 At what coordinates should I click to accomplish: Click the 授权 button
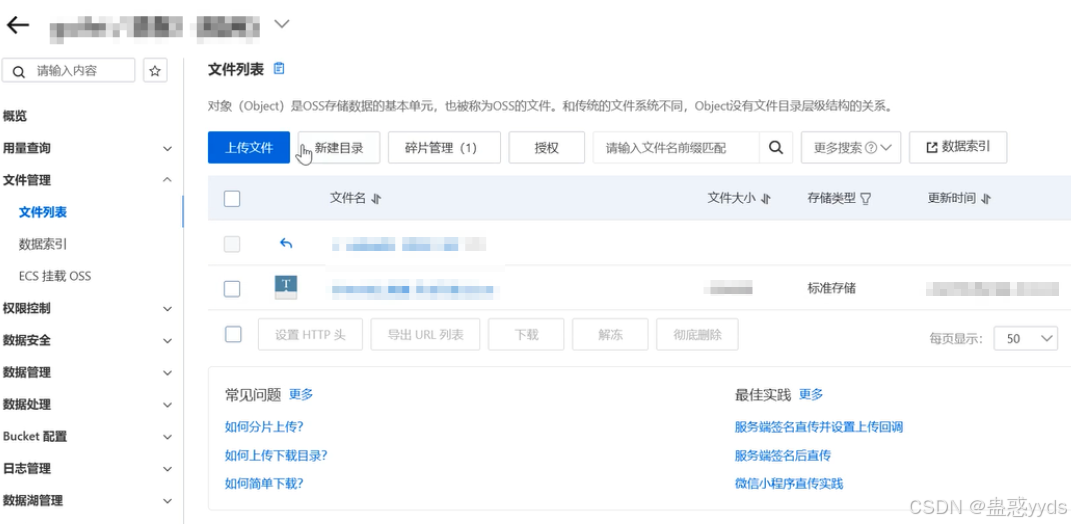[x=546, y=148]
